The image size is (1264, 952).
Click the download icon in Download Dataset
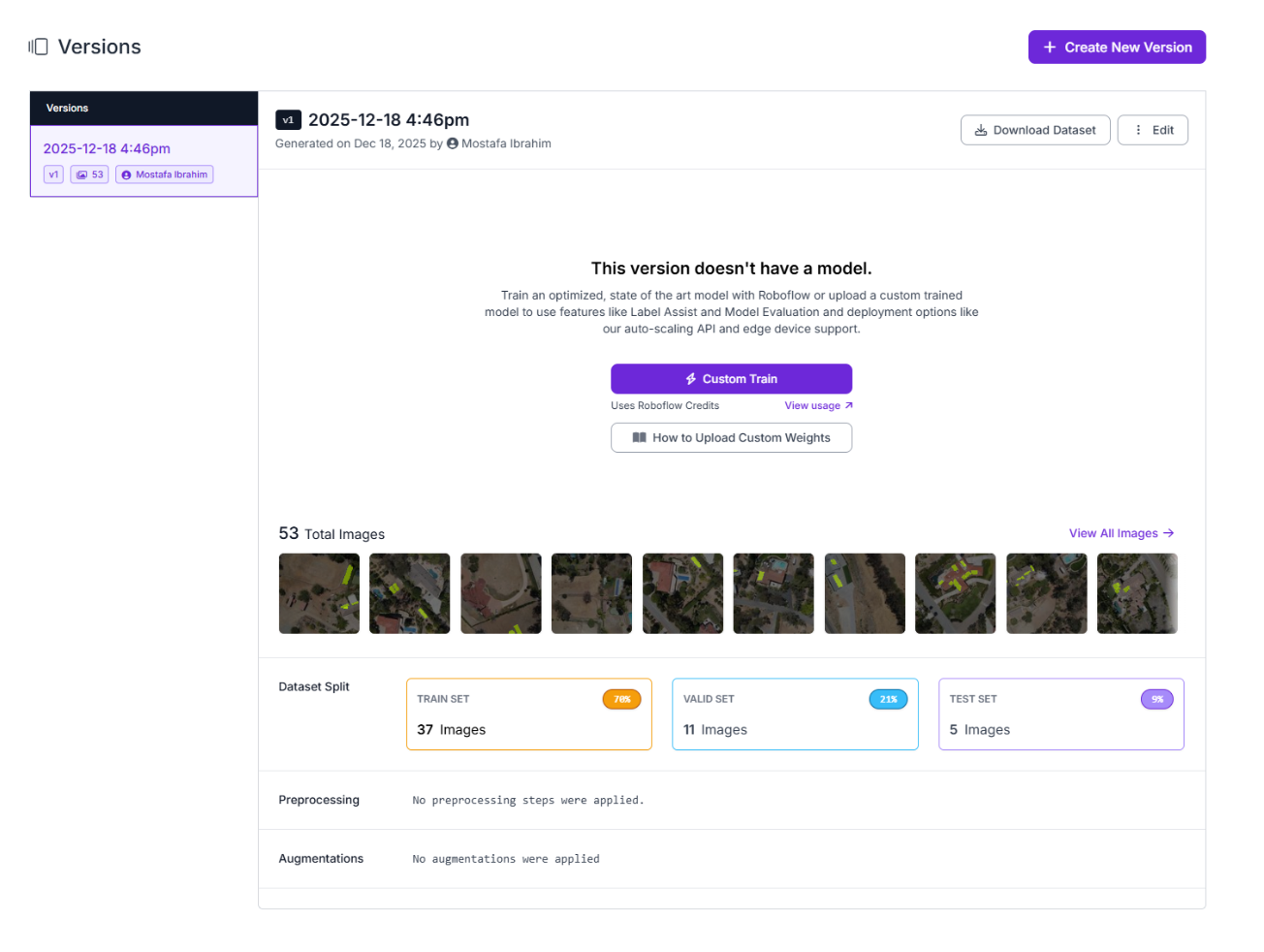pos(981,130)
